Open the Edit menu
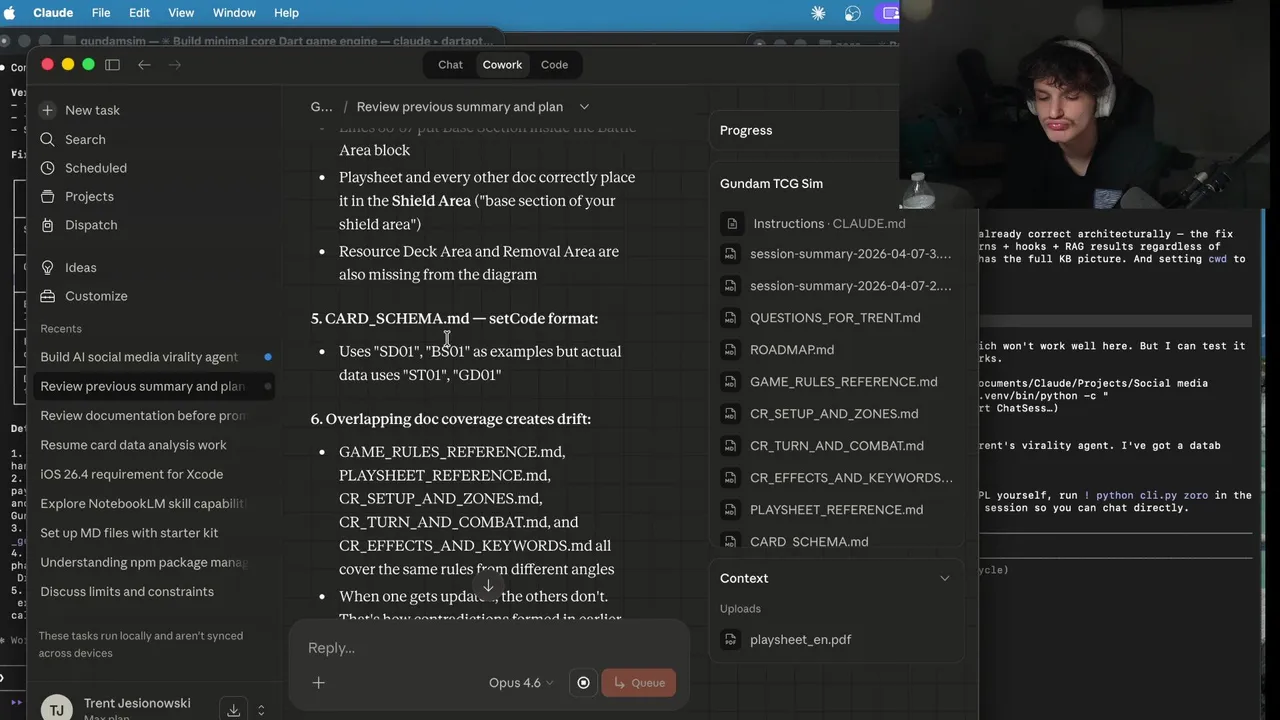 (139, 13)
